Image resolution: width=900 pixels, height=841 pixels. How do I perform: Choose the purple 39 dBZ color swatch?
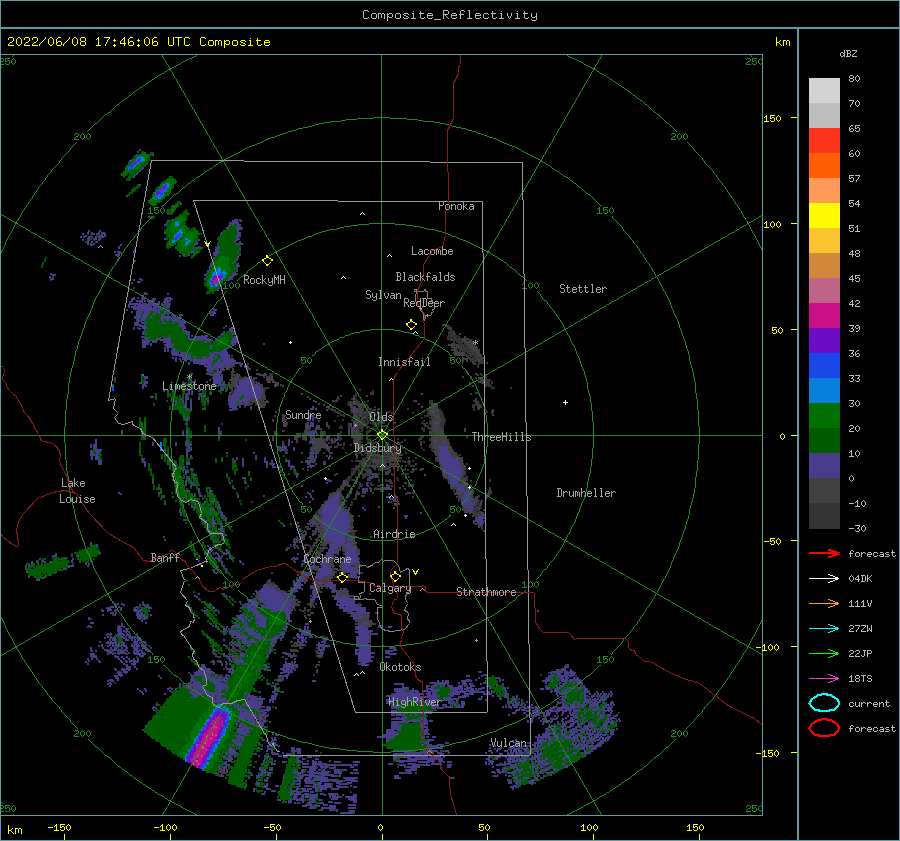pyautogui.click(x=824, y=340)
